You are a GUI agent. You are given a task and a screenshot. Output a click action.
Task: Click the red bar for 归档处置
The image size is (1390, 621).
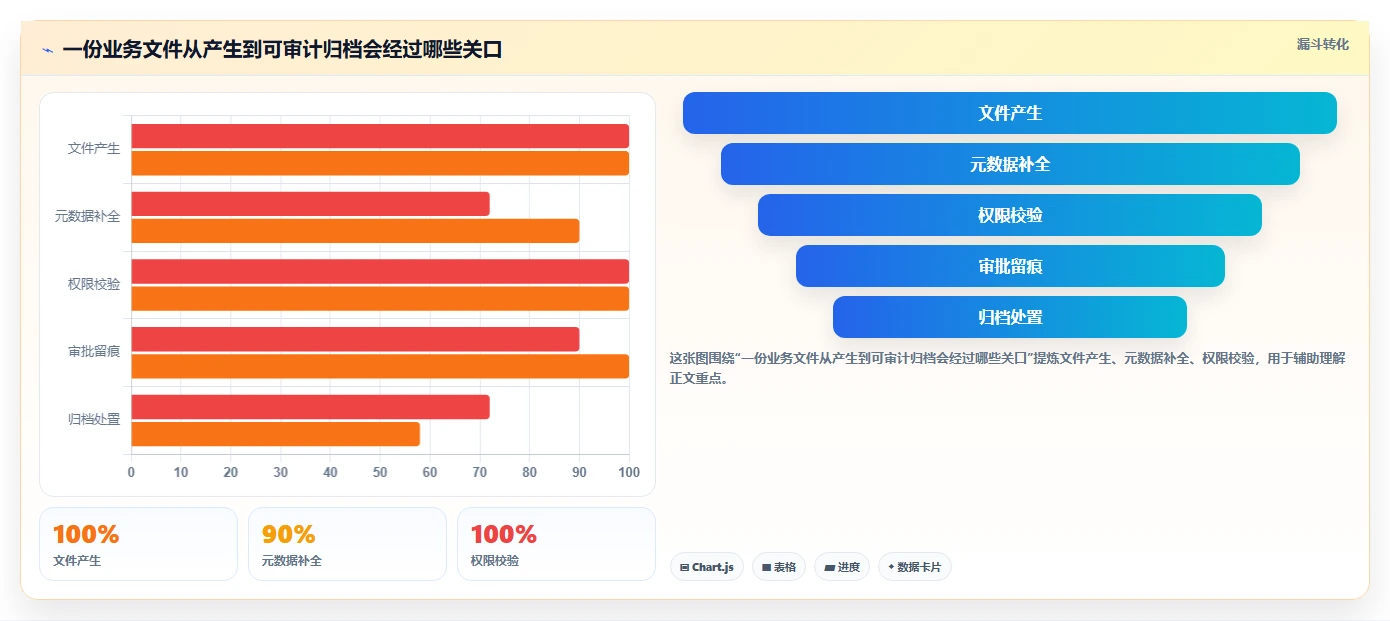click(310, 407)
